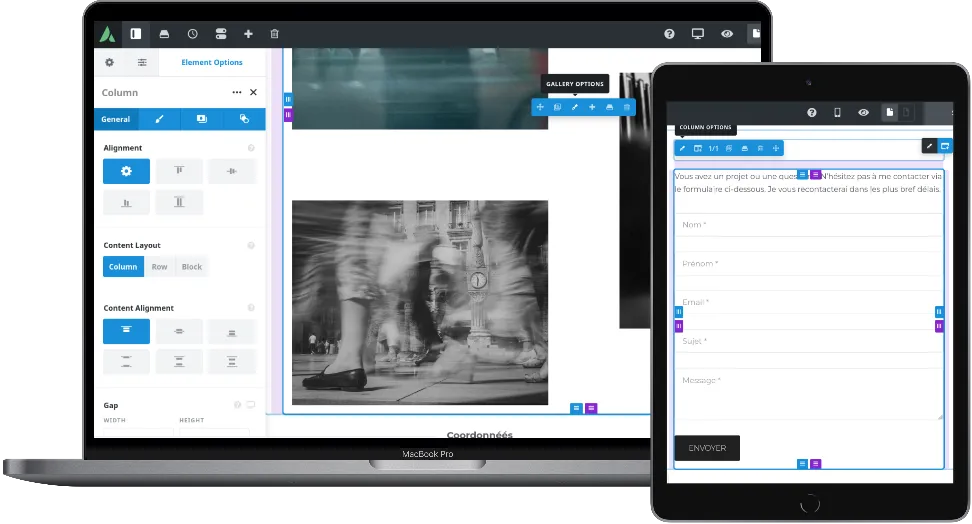
Task: Click the help icon beside Gap
Action: [x=237, y=405]
